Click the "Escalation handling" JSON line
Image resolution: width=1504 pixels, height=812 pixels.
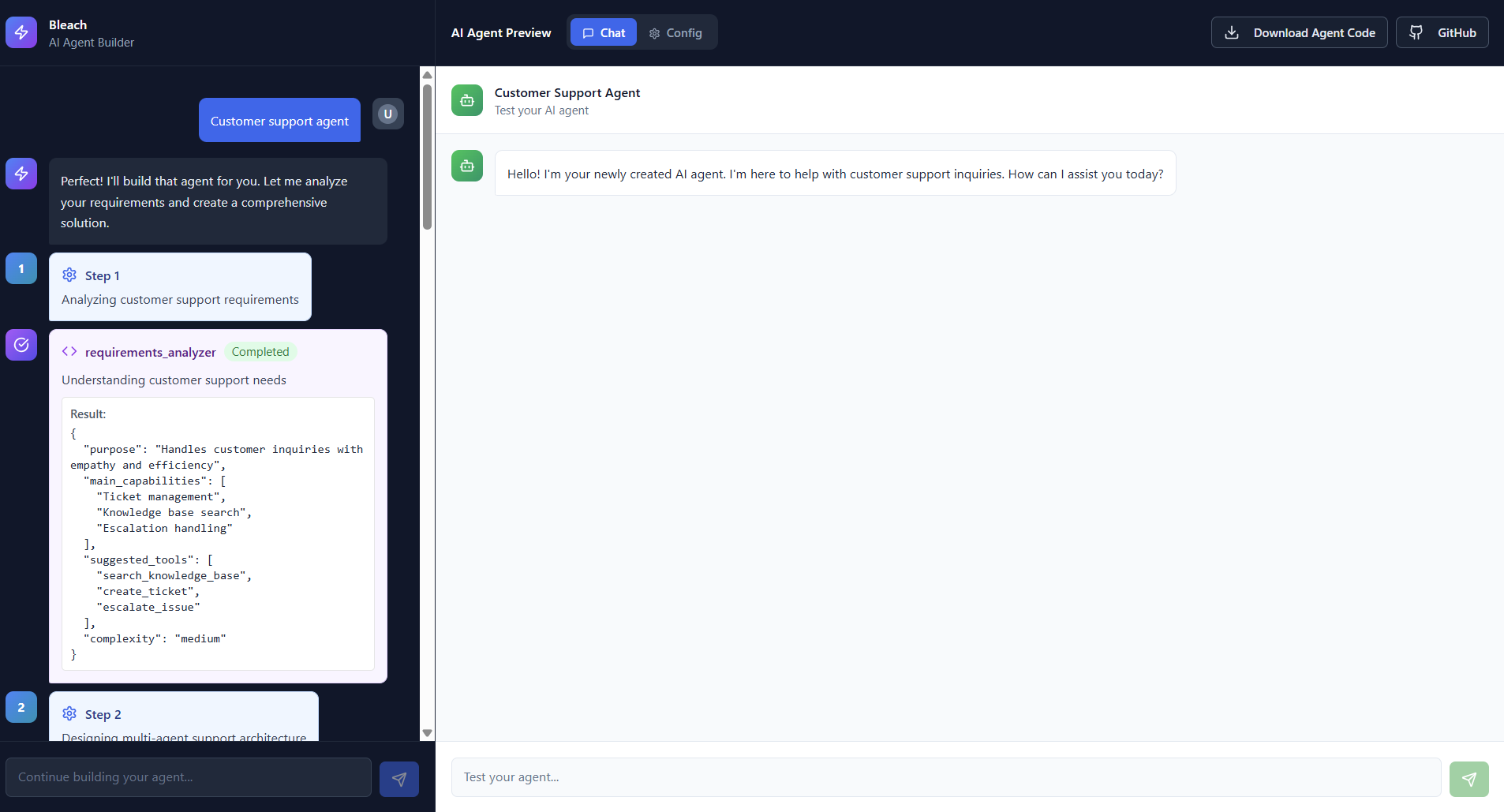pyautogui.click(x=165, y=528)
